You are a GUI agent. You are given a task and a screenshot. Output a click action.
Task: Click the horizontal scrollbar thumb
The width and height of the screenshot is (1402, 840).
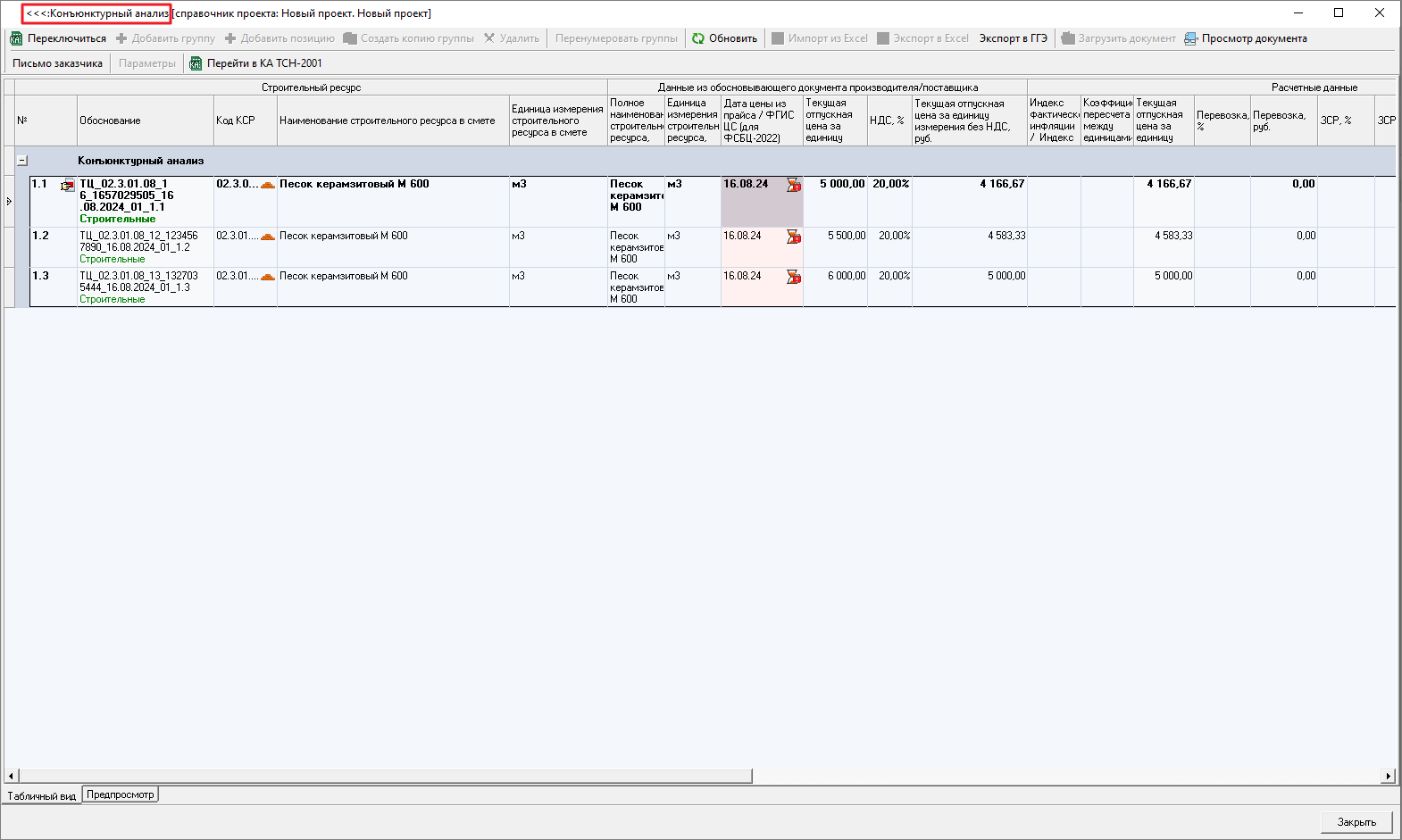point(384,777)
